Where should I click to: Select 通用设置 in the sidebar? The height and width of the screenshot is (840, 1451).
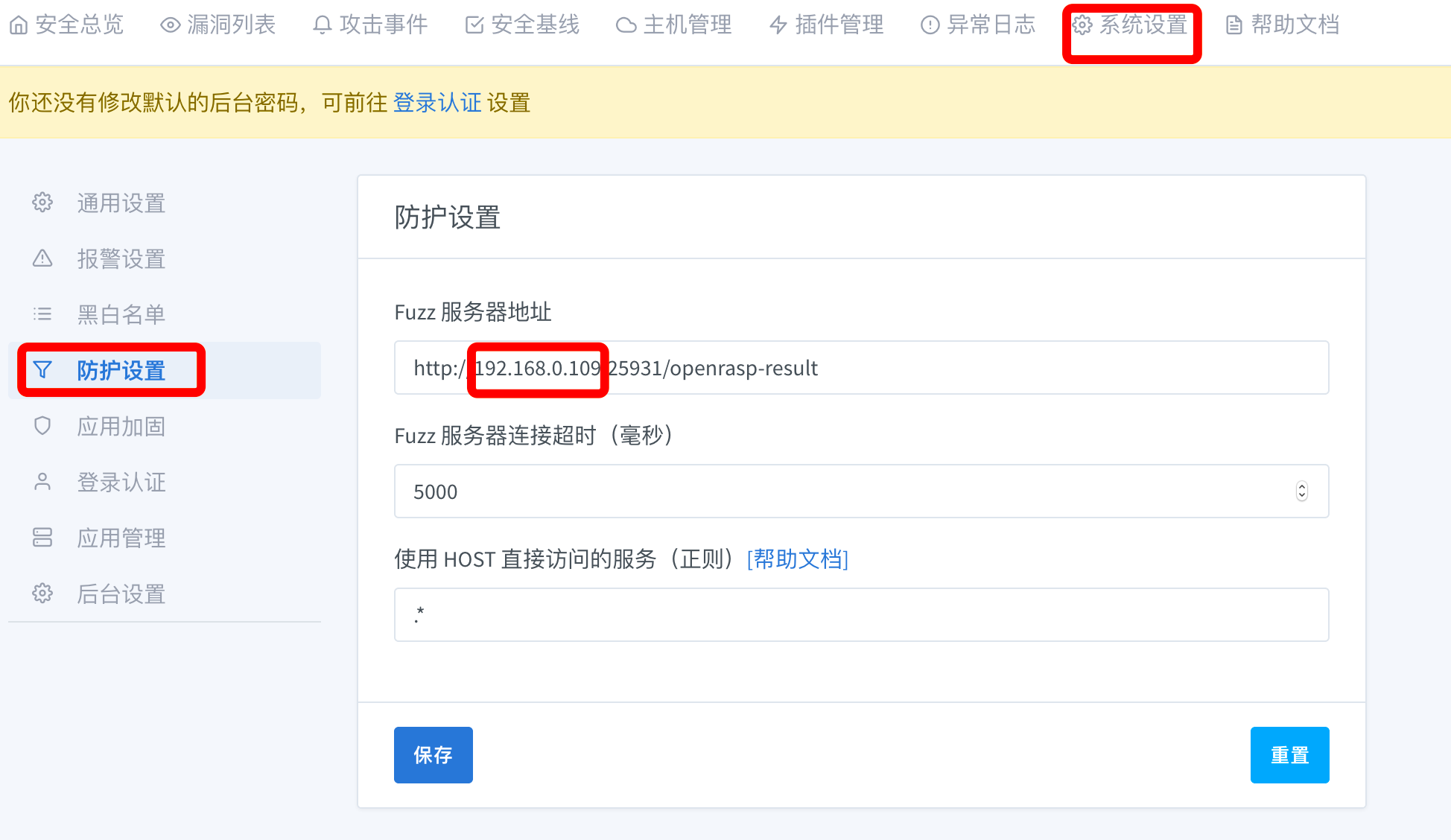(121, 203)
